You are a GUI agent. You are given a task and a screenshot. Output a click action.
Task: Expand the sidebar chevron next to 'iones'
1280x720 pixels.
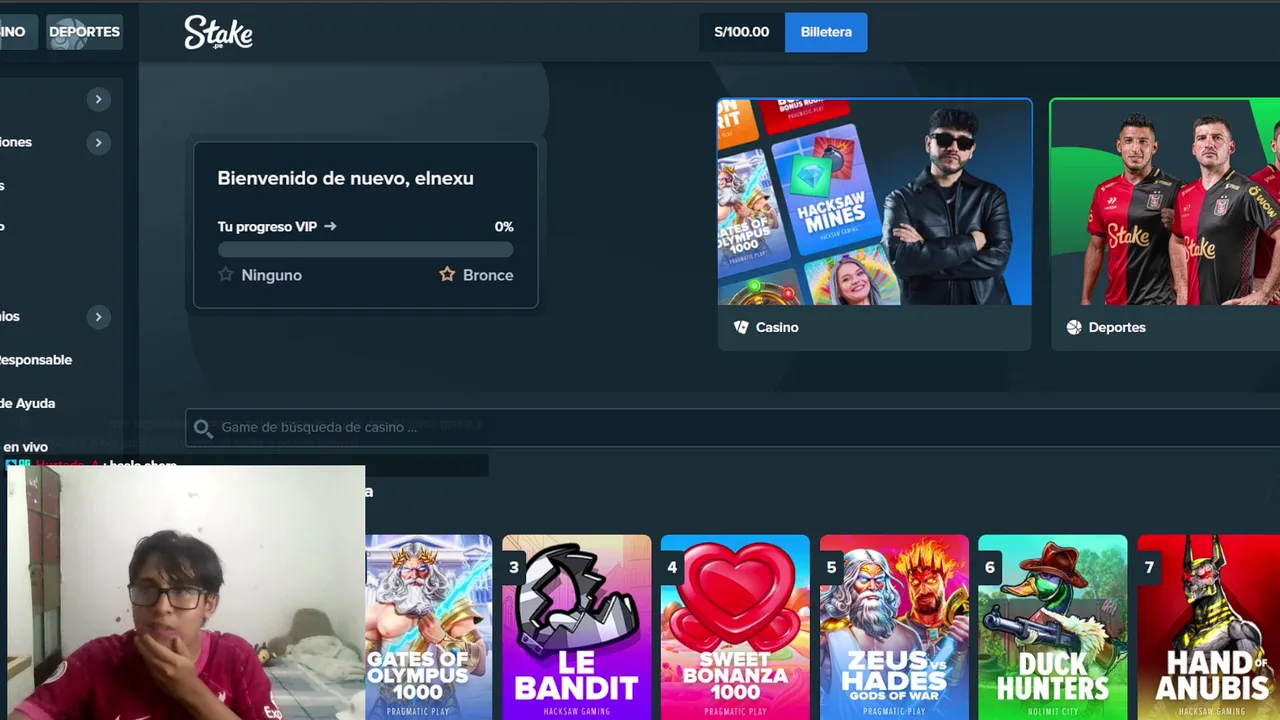coord(98,142)
